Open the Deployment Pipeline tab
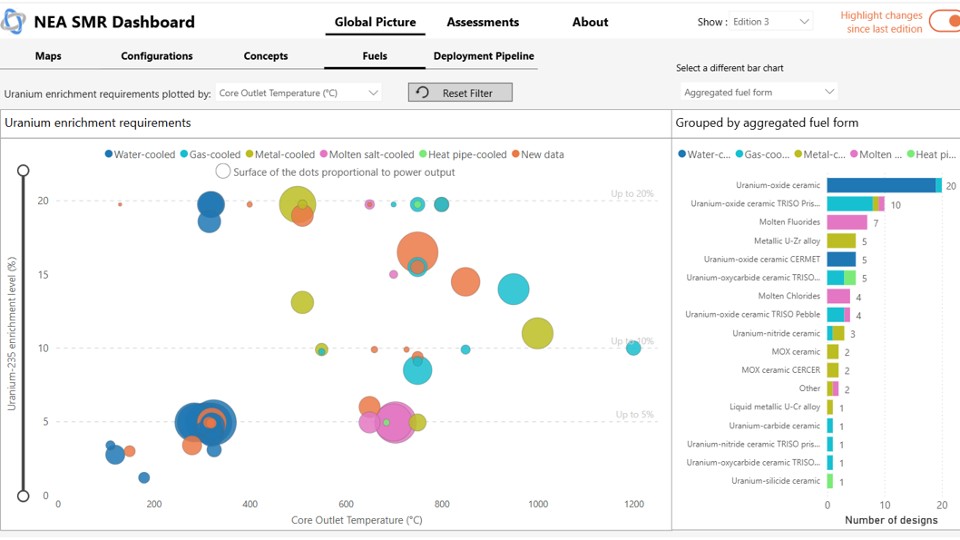Viewport: 960px width, 540px height. click(484, 56)
